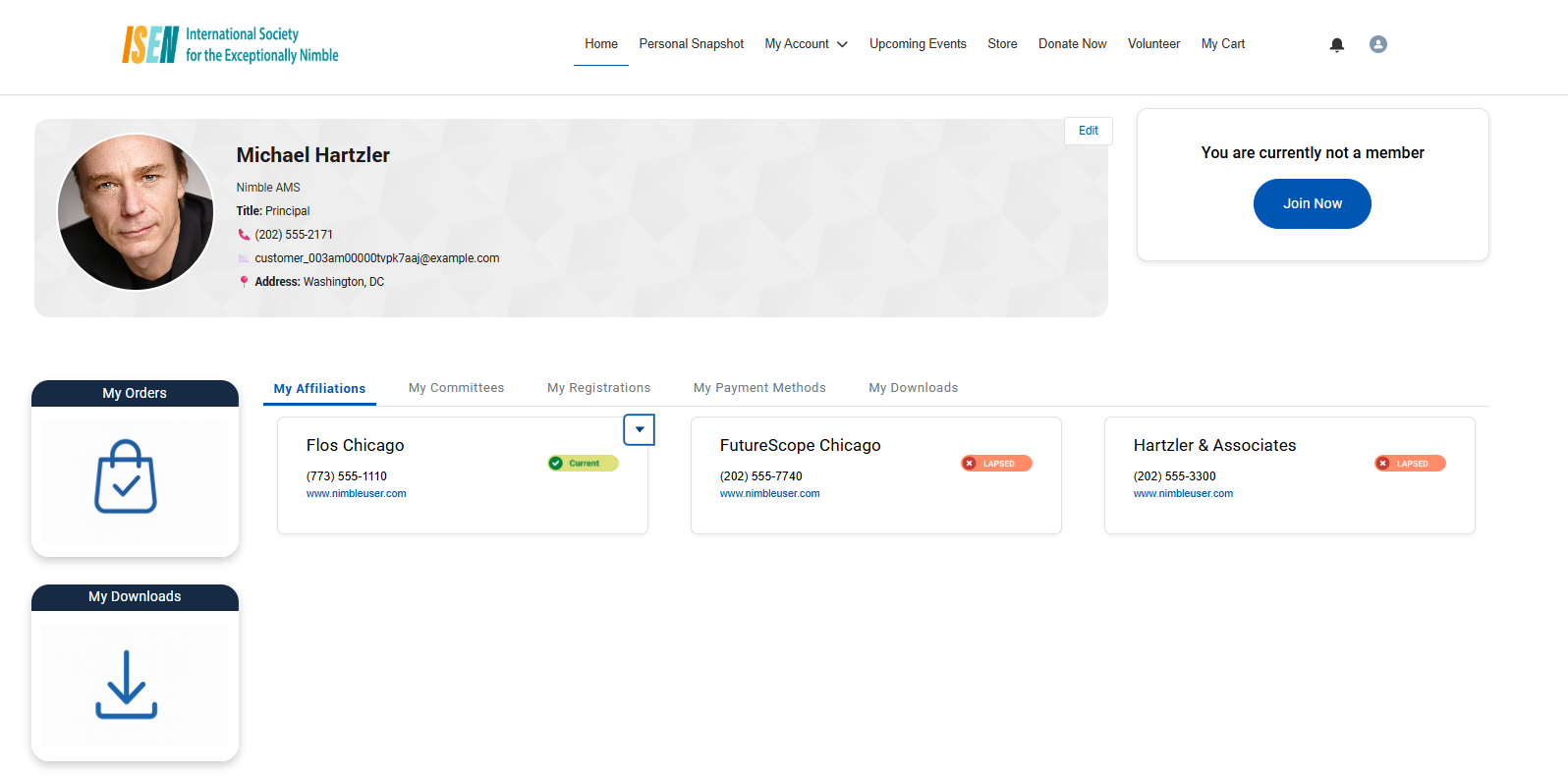The height and width of the screenshot is (778, 1568).
Task: Click the Lapsed badge on FutureScope Chicago
Action: point(996,464)
